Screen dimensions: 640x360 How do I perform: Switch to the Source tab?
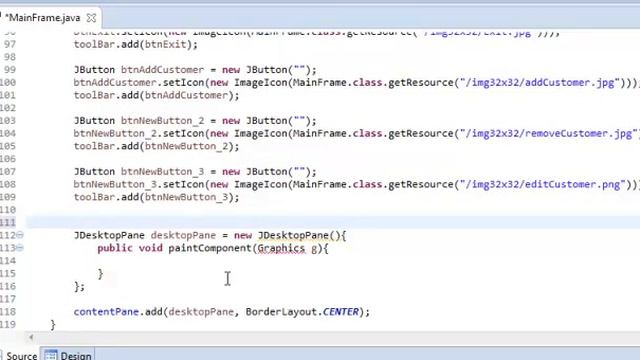coord(20,356)
